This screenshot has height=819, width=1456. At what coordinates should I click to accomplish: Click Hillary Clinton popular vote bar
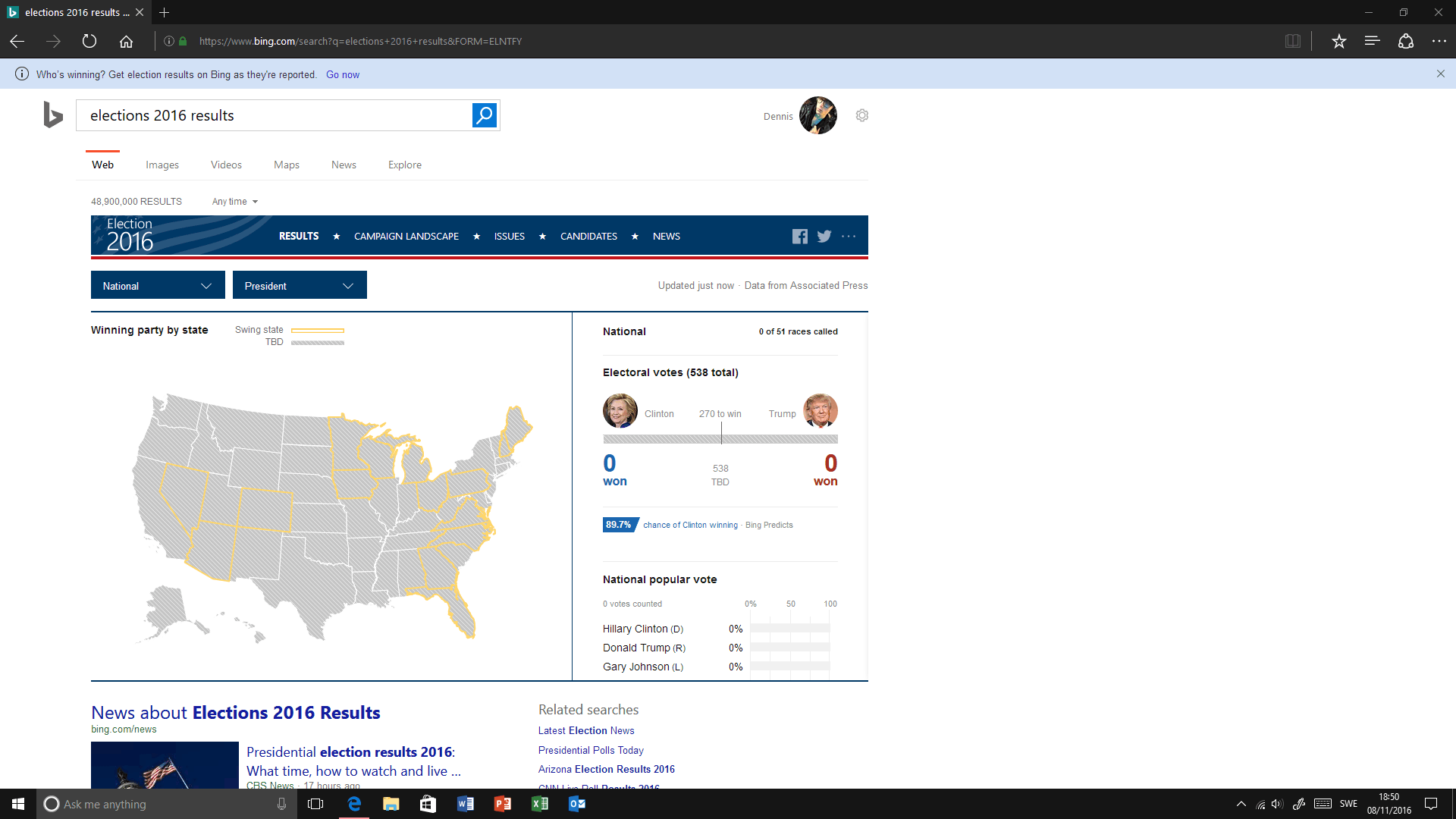click(789, 629)
